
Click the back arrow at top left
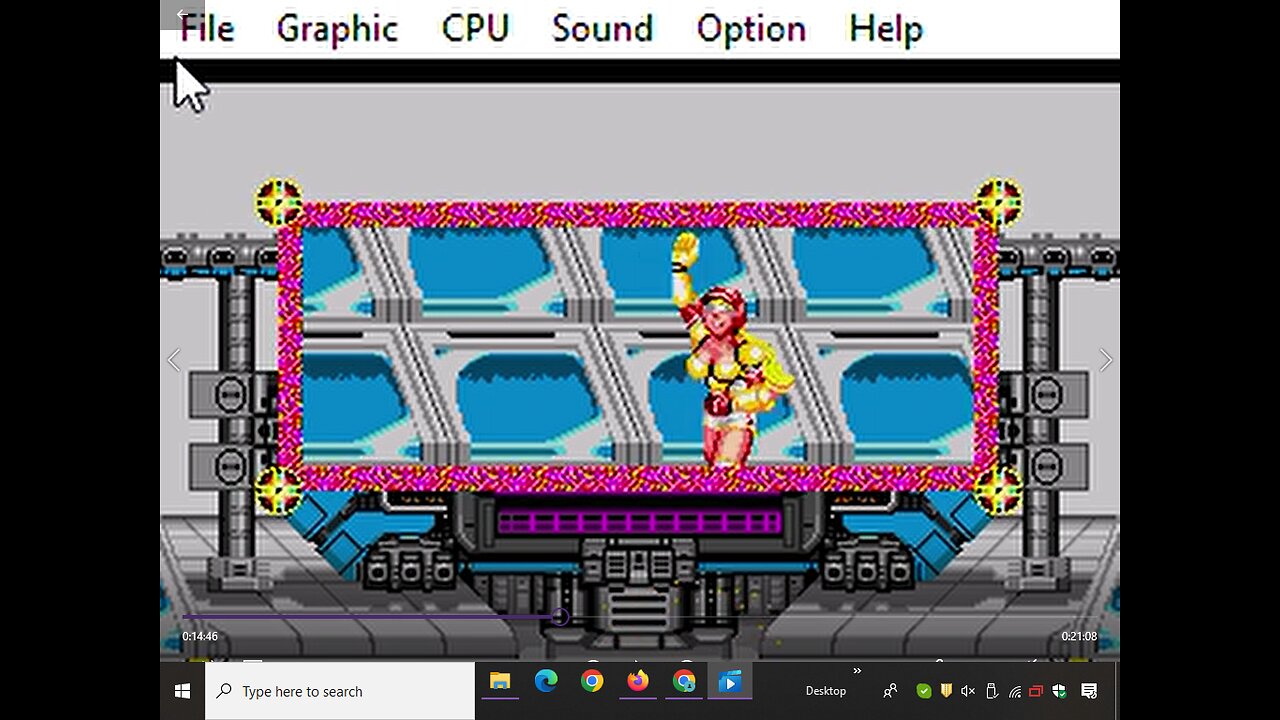181,14
